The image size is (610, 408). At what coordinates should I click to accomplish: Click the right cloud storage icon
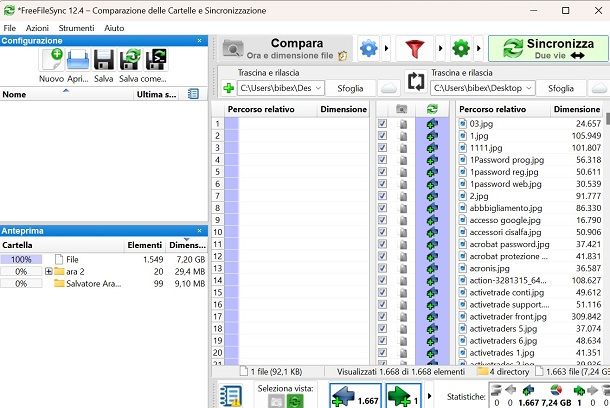point(599,88)
